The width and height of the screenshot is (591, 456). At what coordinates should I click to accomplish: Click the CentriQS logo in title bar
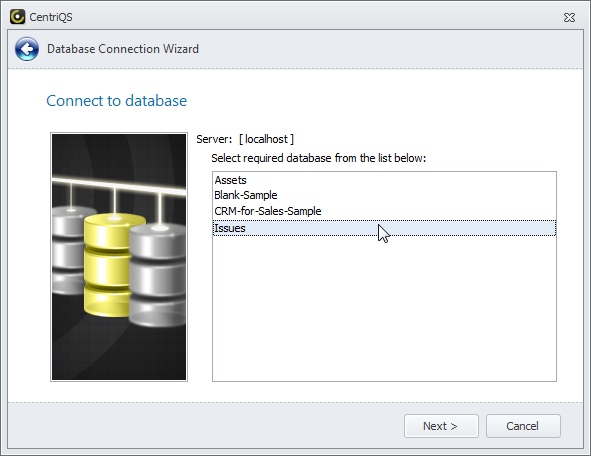click(17, 17)
